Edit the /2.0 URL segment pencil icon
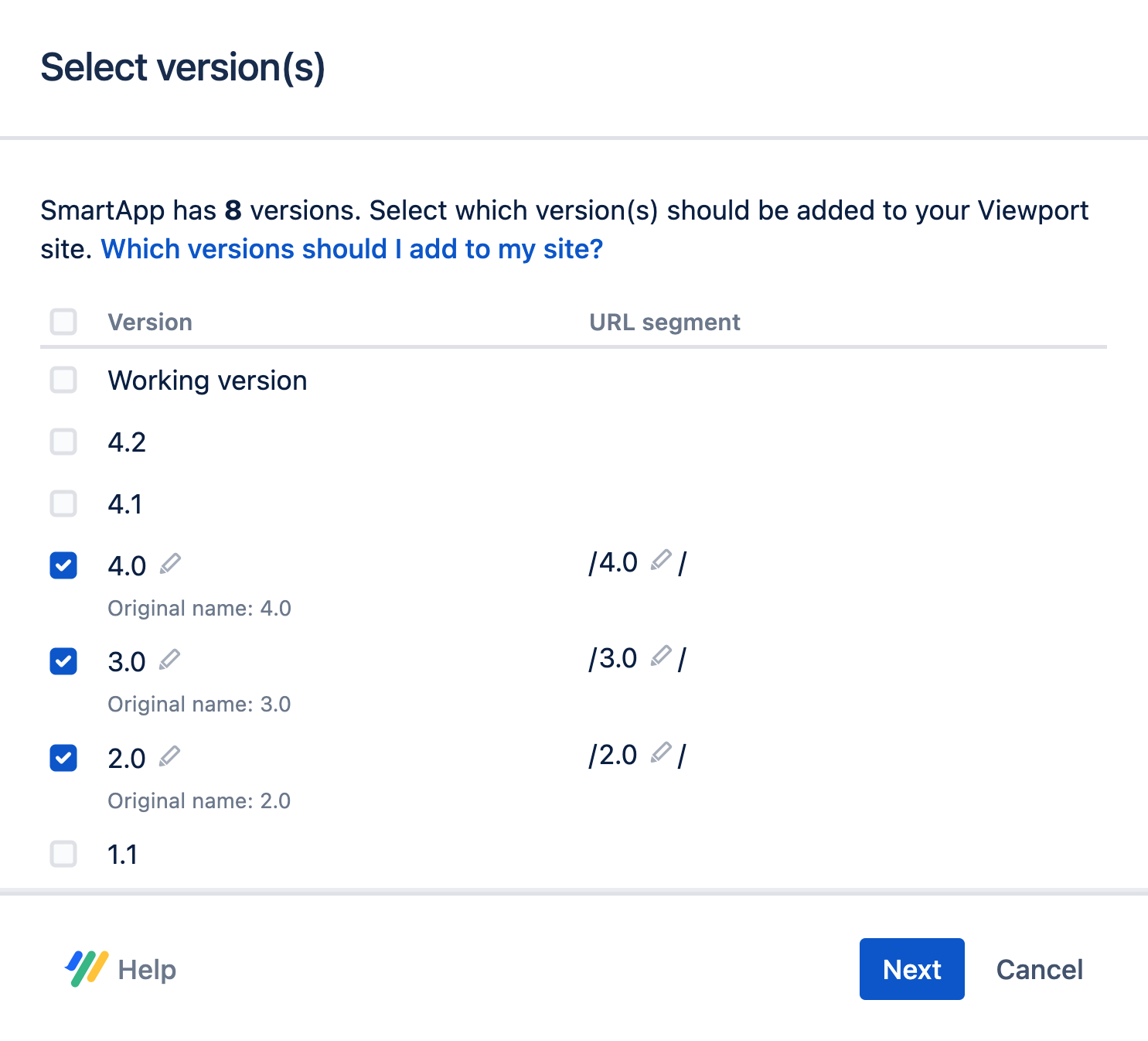Screen dimensions: 1148x1041 click(x=660, y=753)
